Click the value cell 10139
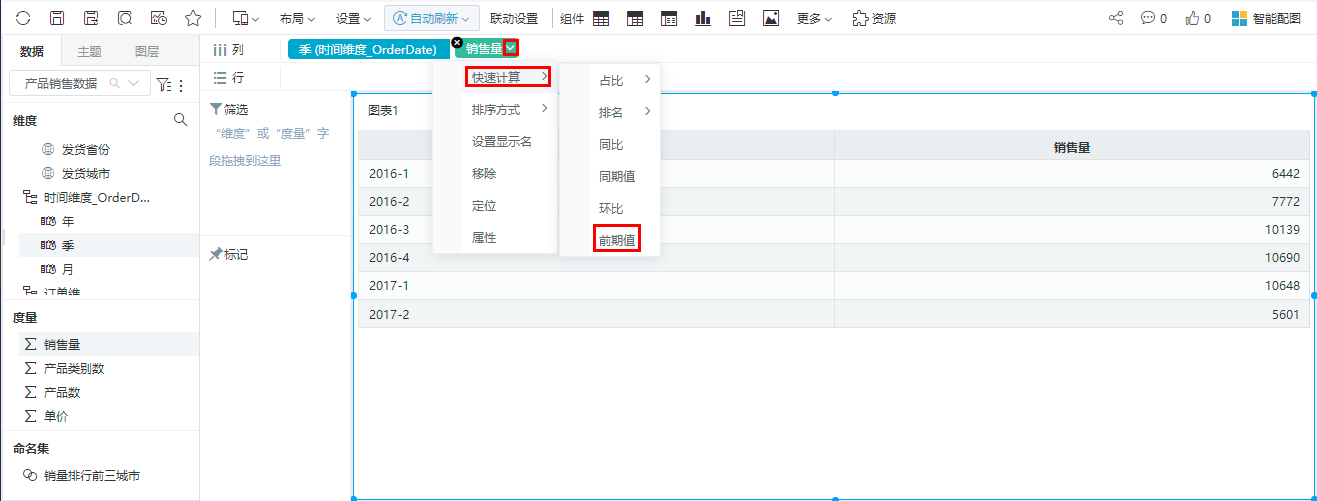 (x=1071, y=230)
